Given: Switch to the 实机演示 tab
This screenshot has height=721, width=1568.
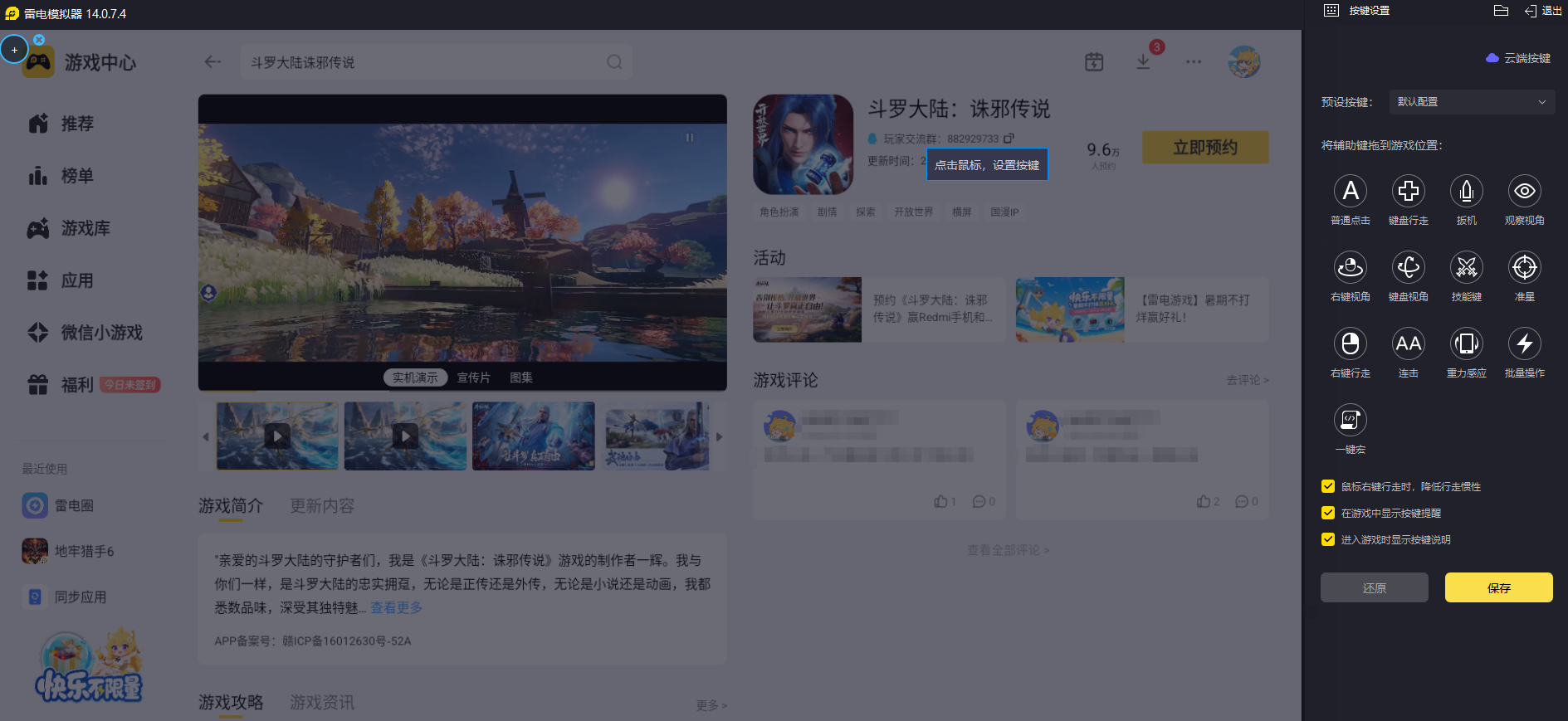Looking at the screenshot, I should point(415,378).
